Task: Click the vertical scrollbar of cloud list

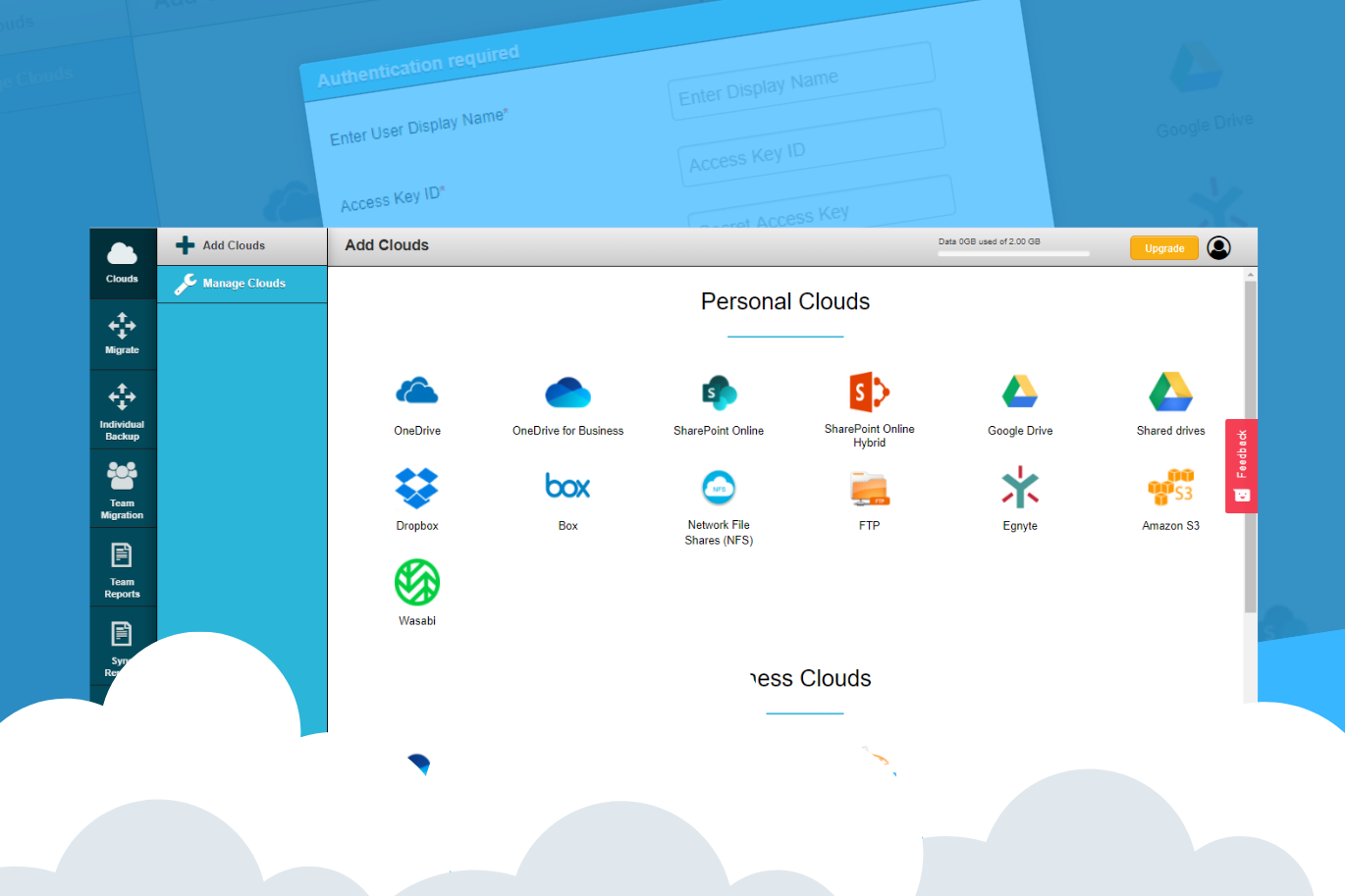Action: pyautogui.click(x=1250, y=447)
